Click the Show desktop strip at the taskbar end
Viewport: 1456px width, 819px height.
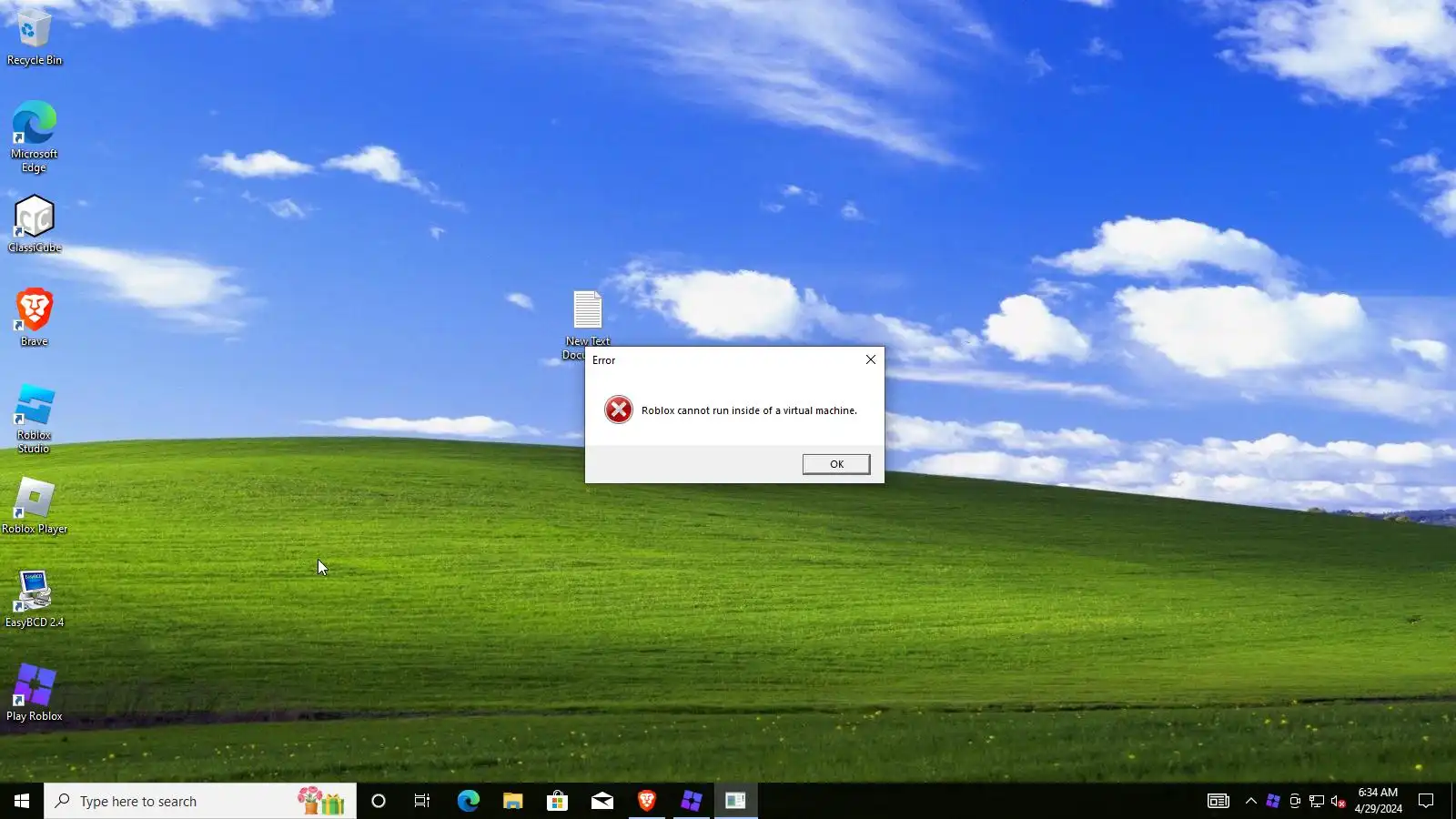click(x=1453, y=801)
